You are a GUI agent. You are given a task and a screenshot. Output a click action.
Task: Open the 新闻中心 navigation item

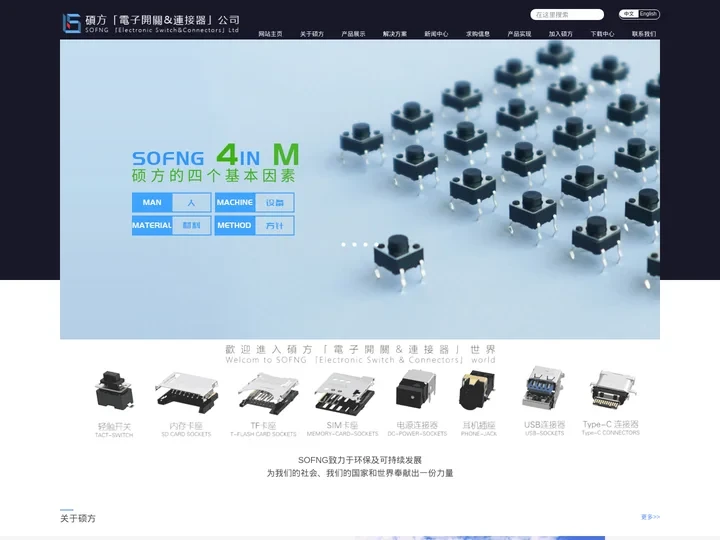click(436, 34)
